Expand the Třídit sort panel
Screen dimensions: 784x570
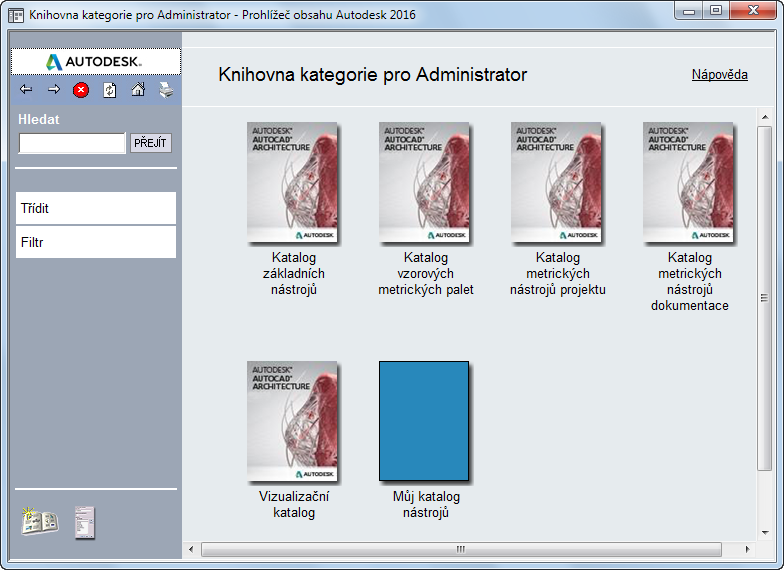click(x=96, y=208)
